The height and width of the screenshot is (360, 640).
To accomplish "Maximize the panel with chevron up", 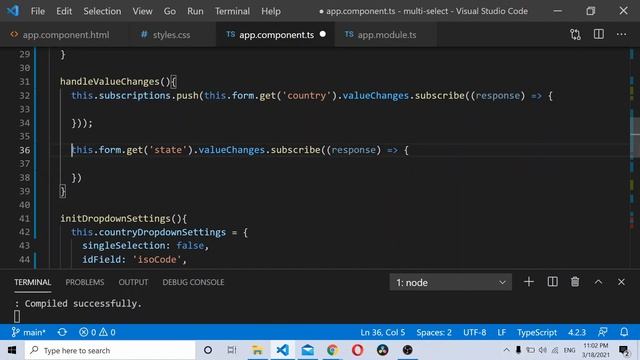I will [598, 282].
